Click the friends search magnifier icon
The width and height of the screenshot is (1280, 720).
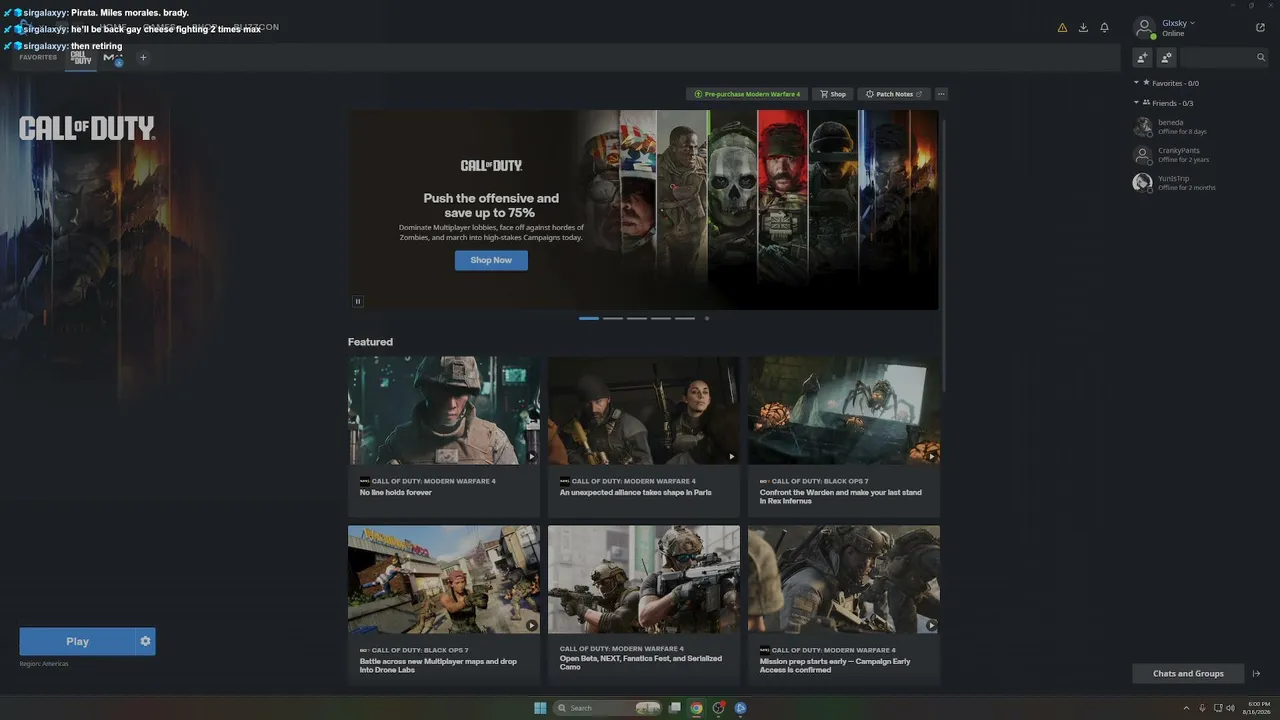pyautogui.click(x=1261, y=58)
